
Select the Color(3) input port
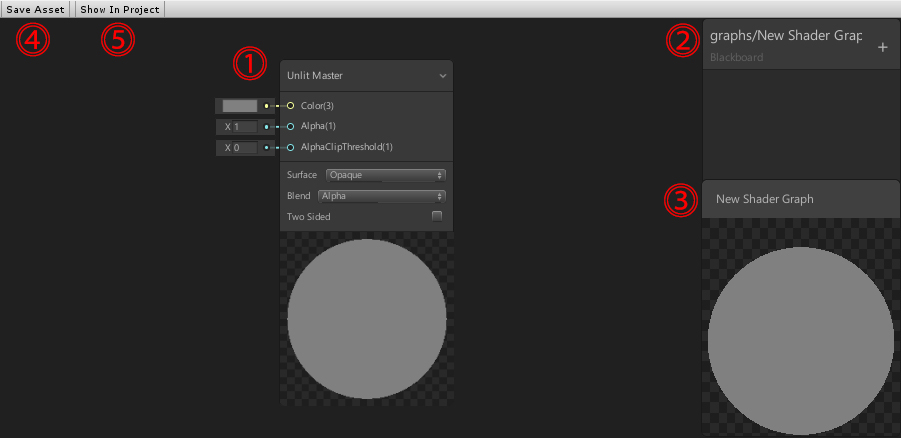tap(291, 106)
